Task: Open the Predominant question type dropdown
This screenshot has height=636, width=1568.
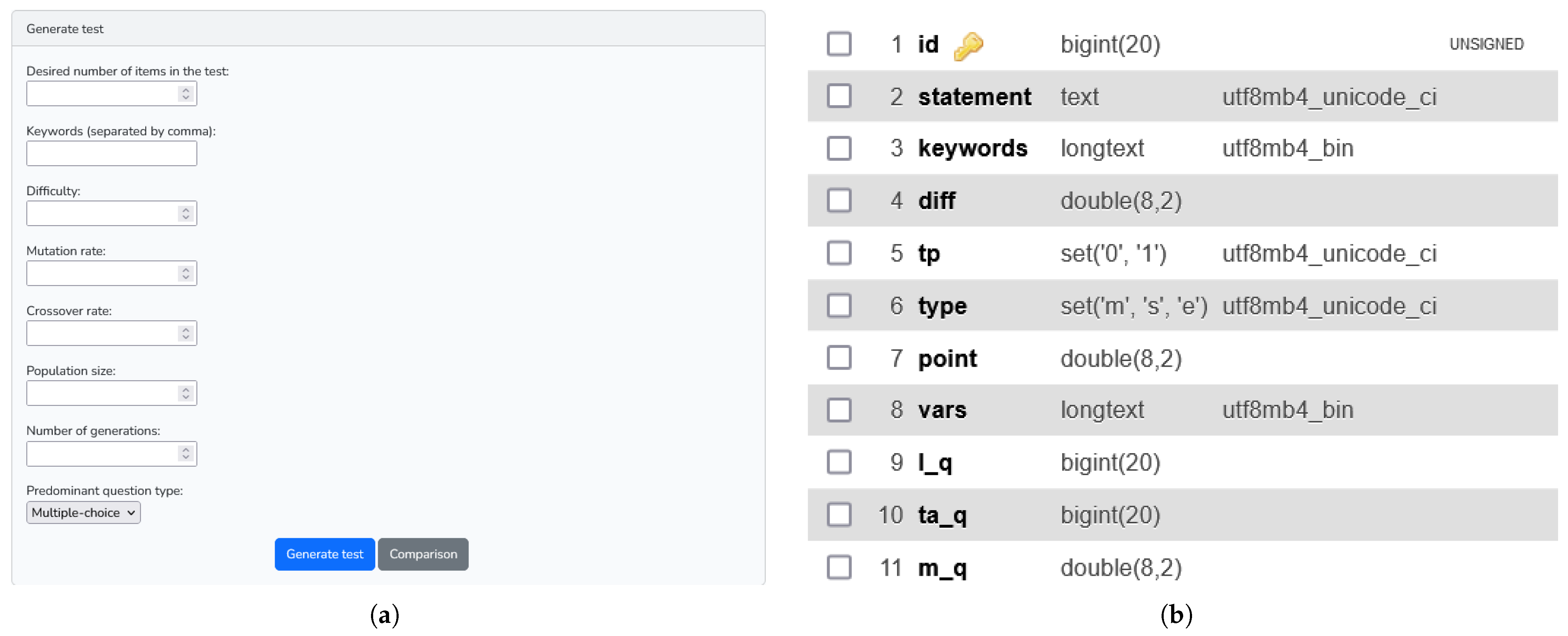Action: point(83,512)
